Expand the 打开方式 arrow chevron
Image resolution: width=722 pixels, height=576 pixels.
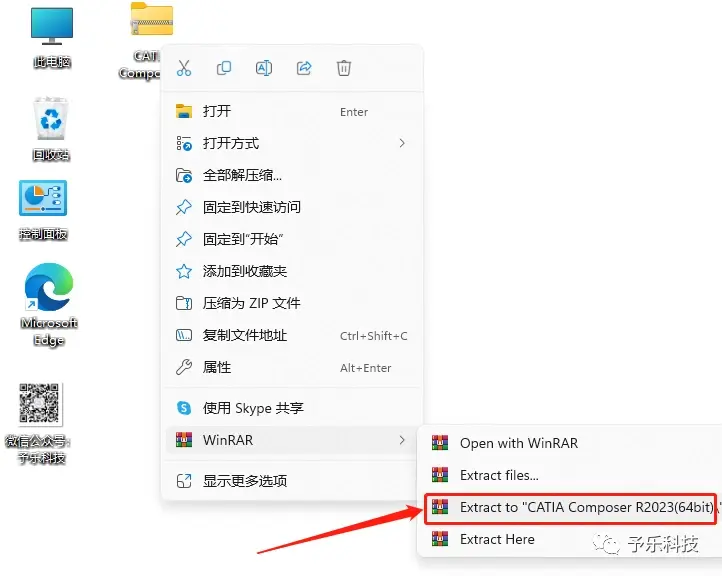pos(402,143)
